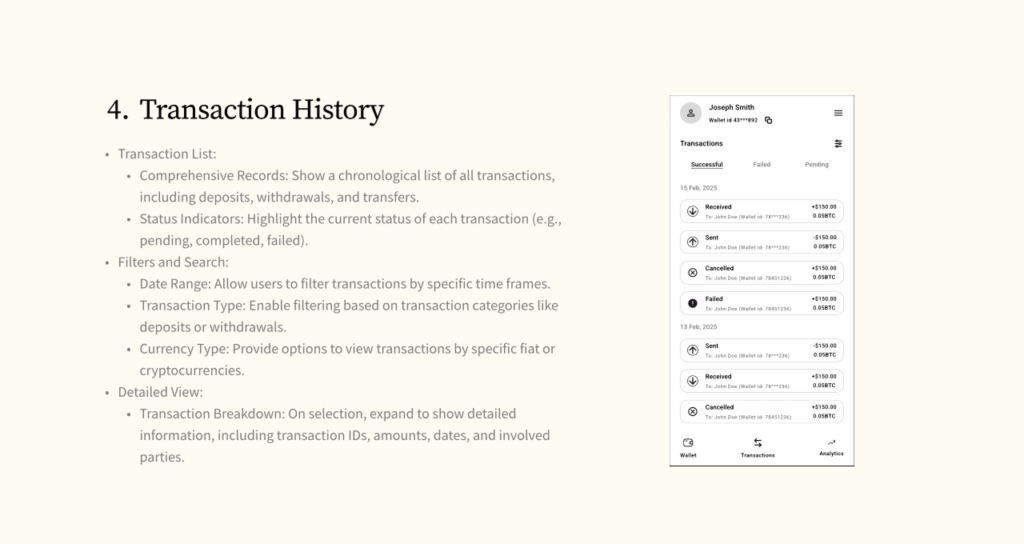The width and height of the screenshot is (1024, 544).
Task: Click the Wallet id 43***892 text
Action: tap(735, 120)
